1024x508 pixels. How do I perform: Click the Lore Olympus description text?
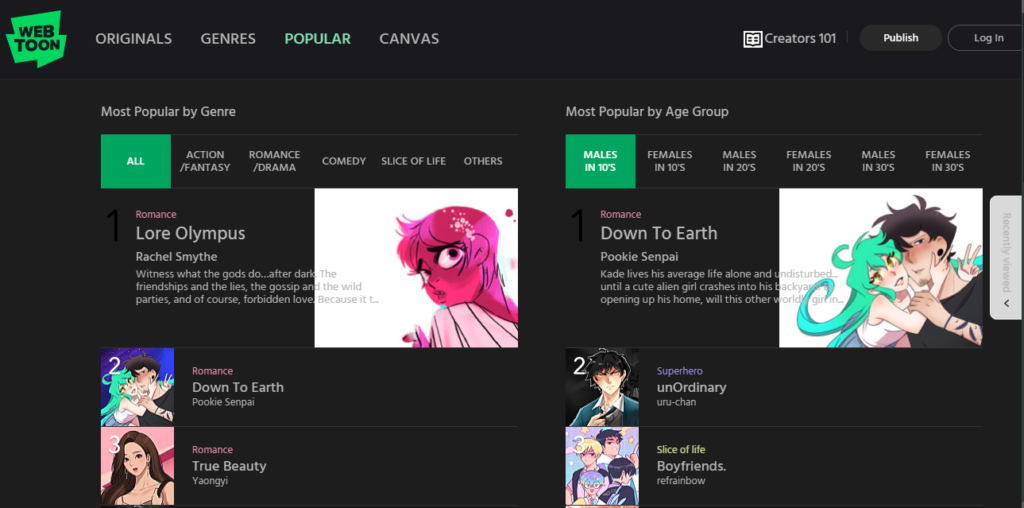(x=257, y=287)
